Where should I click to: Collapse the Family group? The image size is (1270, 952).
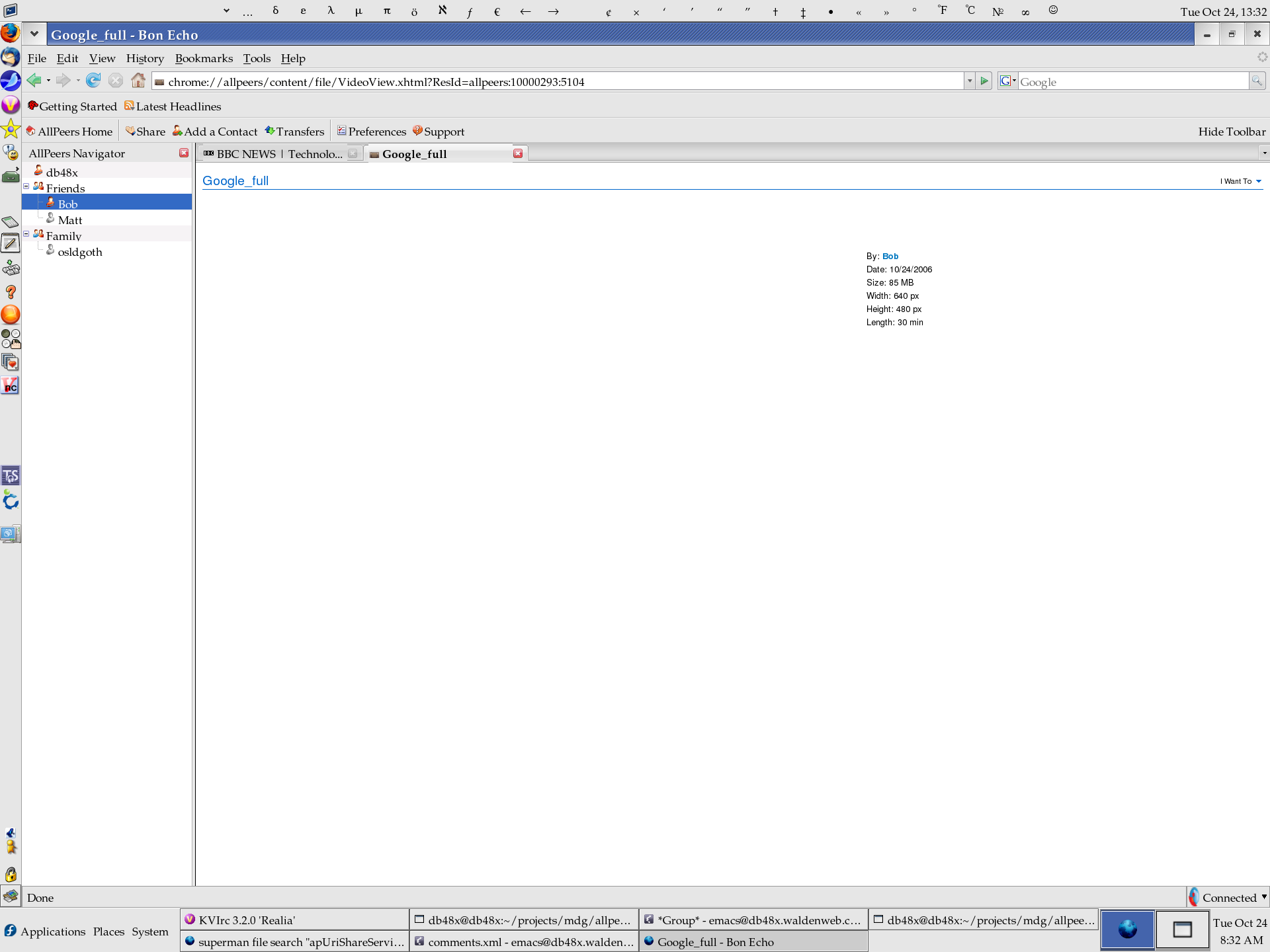point(26,234)
